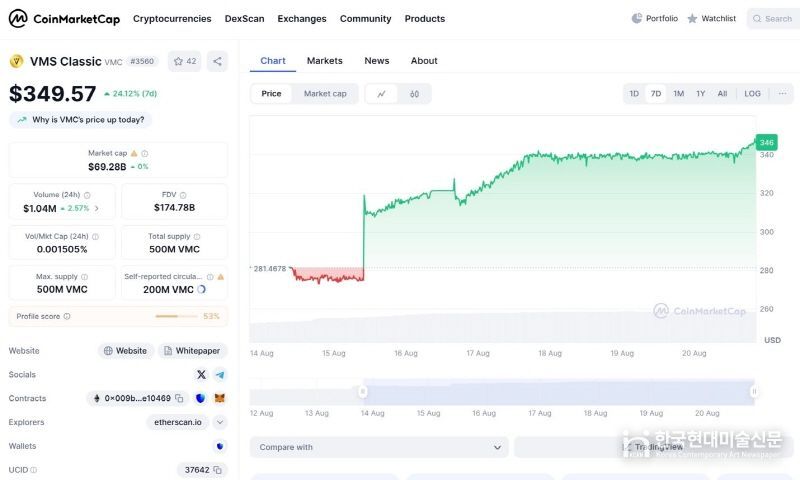Toggle LOG scale on chart

tap(752, 94)
